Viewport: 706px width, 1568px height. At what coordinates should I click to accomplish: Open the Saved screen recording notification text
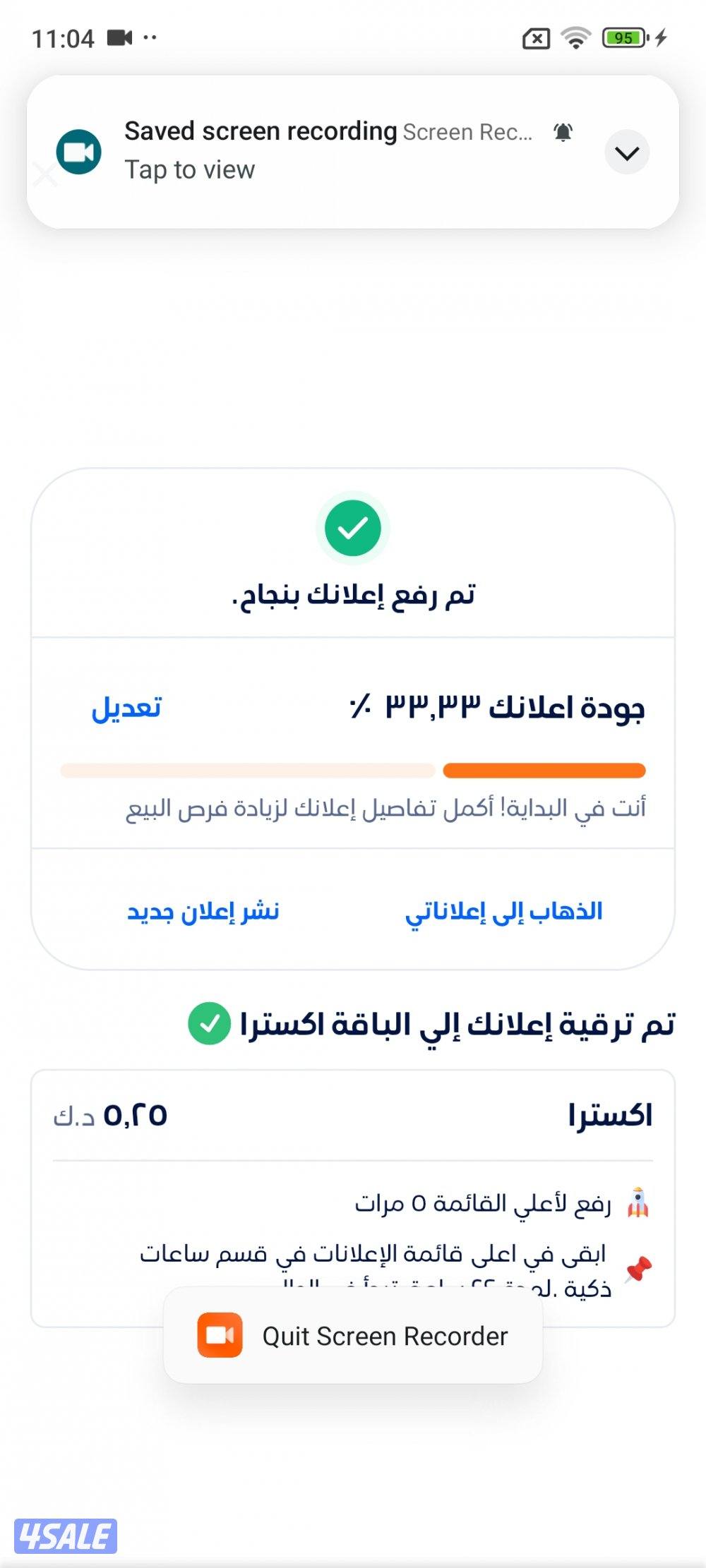point(261,132)
